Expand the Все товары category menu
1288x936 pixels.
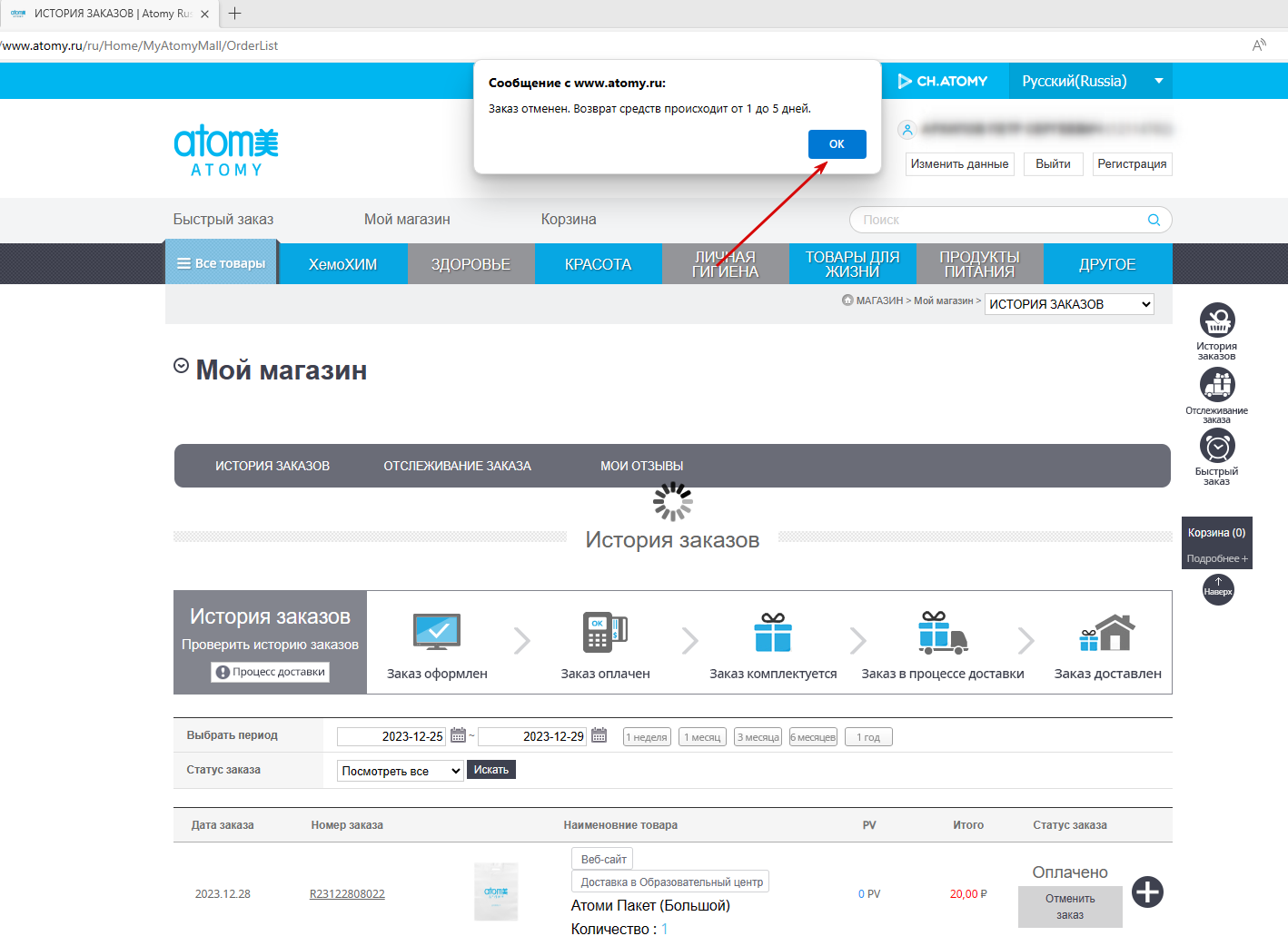point(221,263)
